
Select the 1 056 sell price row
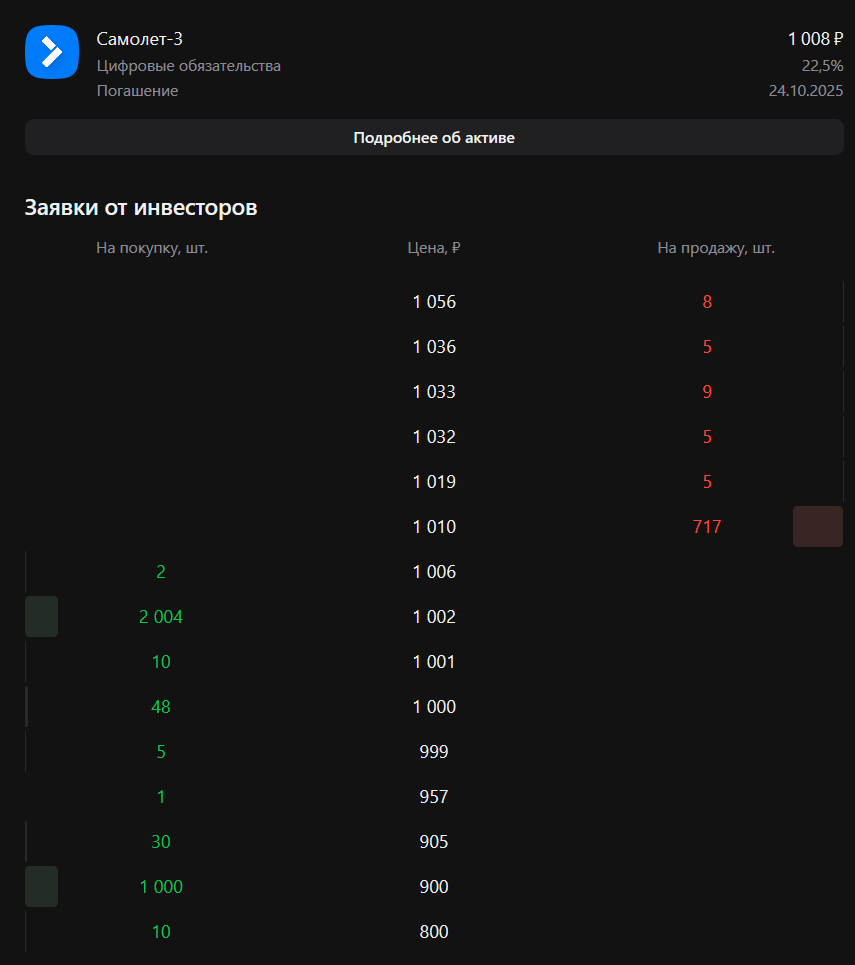click(434, 302)
